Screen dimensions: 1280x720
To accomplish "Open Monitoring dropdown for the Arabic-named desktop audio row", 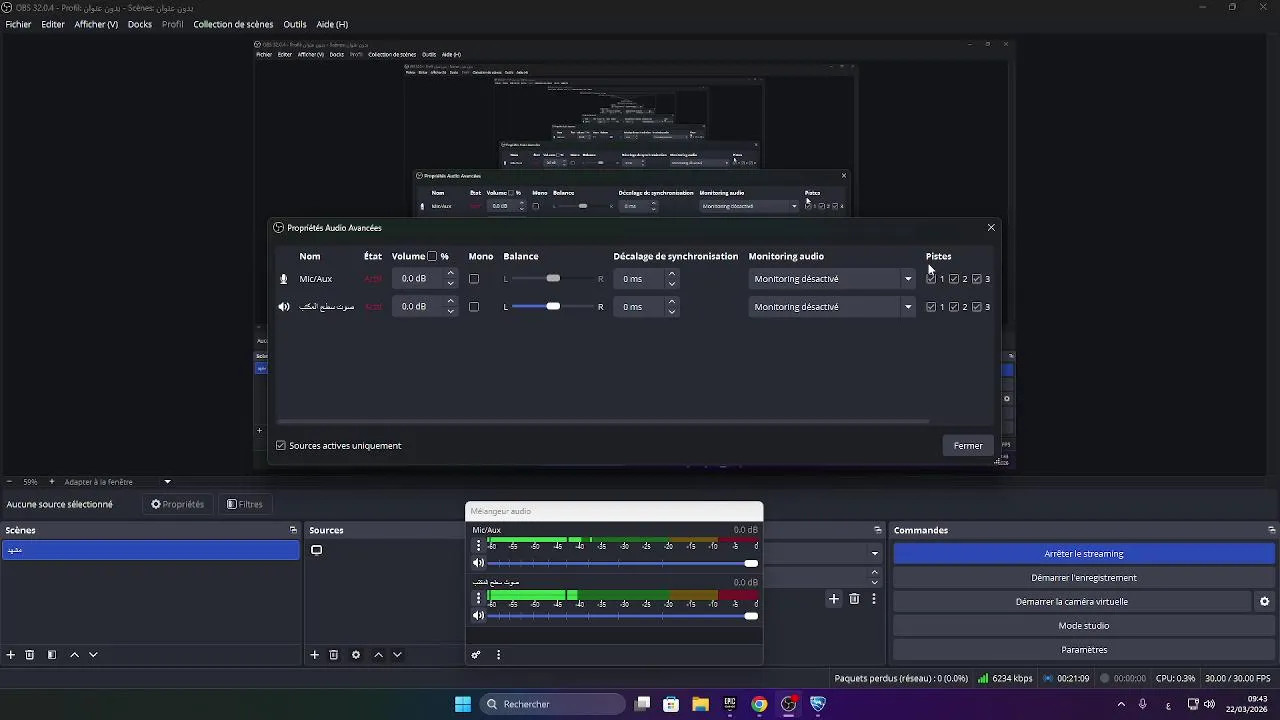I will coord(832,307).
